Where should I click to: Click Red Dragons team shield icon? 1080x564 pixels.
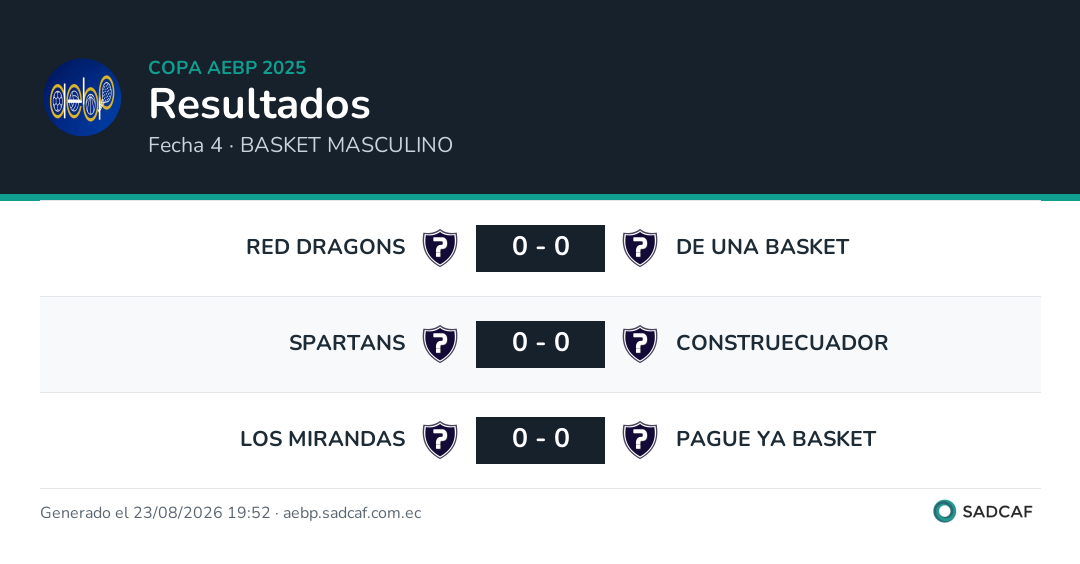[440, 248]
